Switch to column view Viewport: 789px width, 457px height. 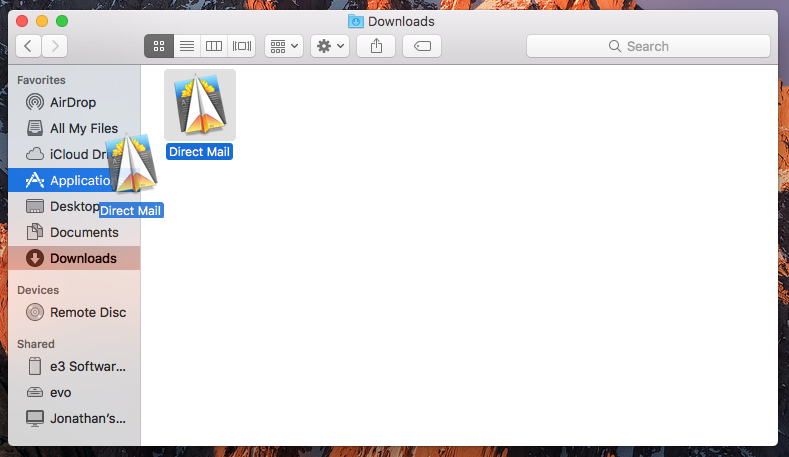click(214, 46)
